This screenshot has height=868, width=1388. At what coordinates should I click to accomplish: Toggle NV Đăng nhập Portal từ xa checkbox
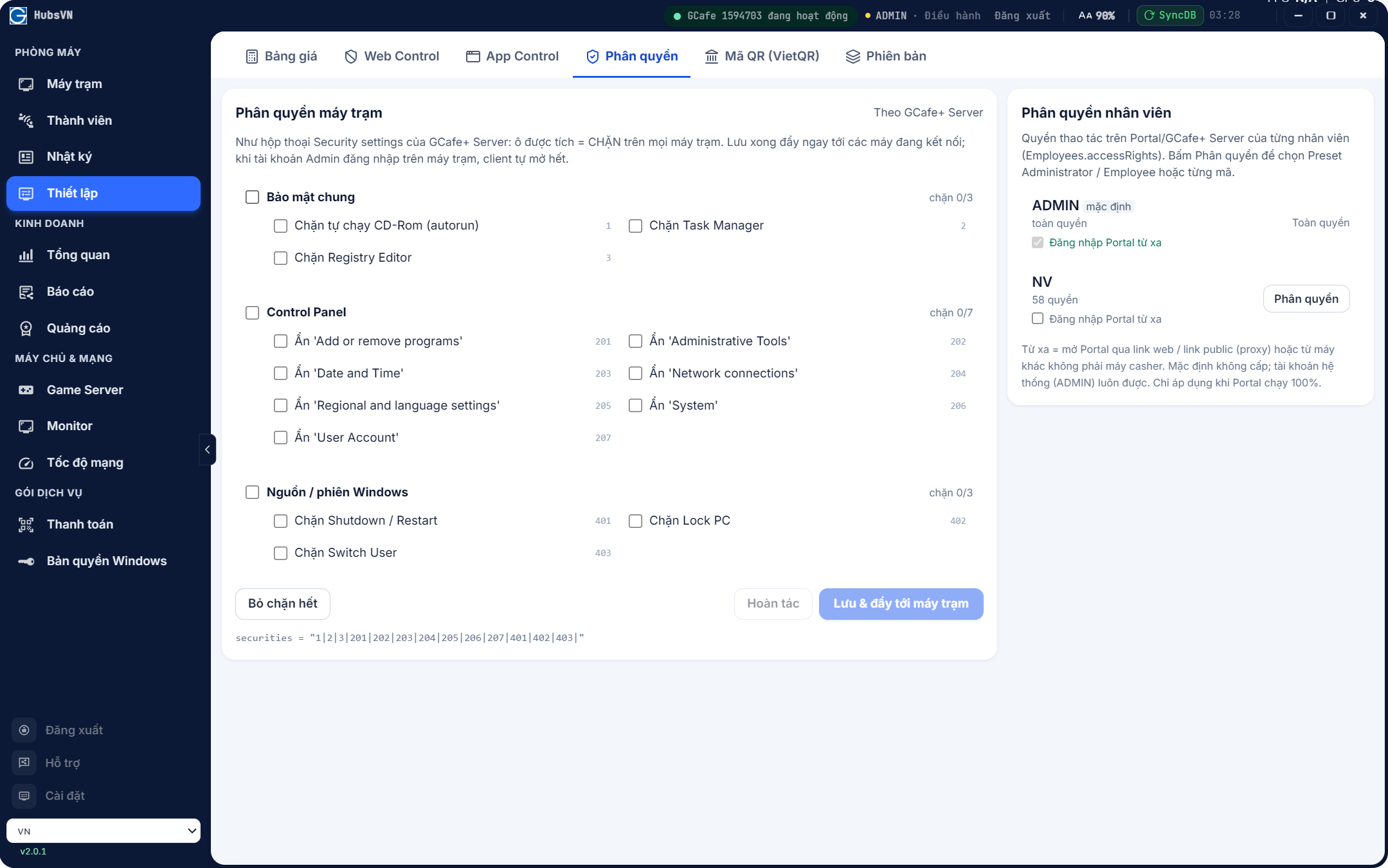point(1037,318)
